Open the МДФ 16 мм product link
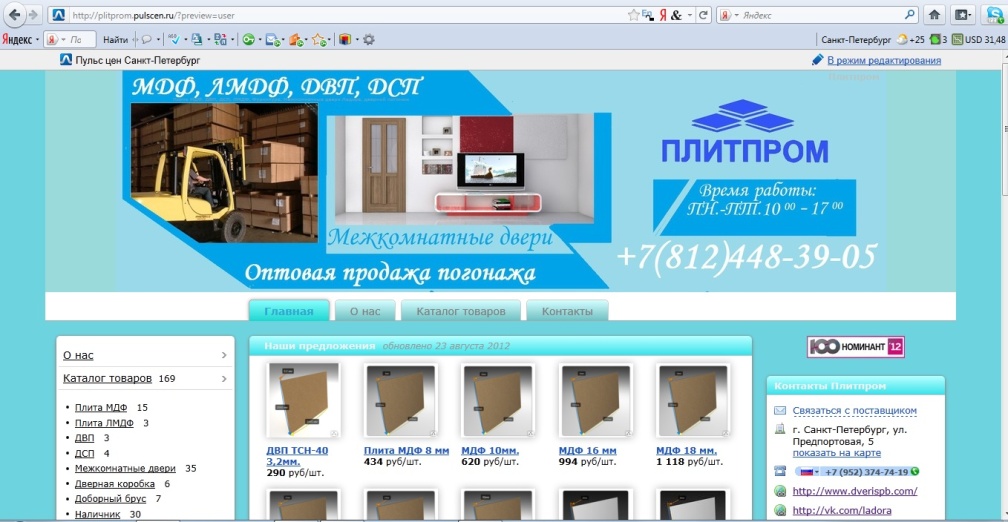This screenshot has width=1008, height=522. tap(588, 451)
